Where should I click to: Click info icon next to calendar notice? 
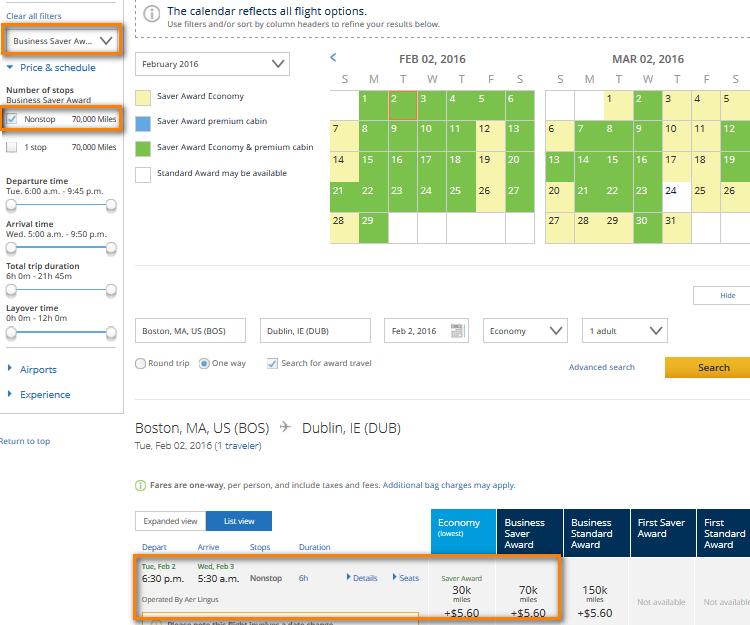(x=151, y=14)
